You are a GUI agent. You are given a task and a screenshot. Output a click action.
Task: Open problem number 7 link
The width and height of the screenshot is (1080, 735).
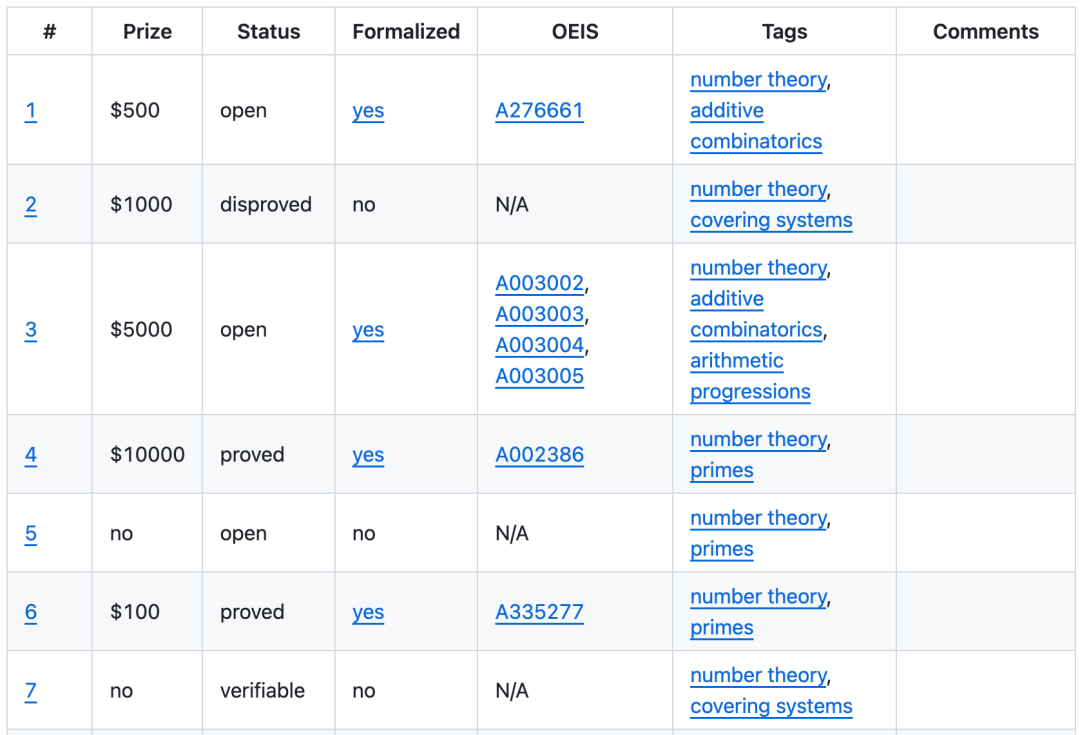coord(31,690)
